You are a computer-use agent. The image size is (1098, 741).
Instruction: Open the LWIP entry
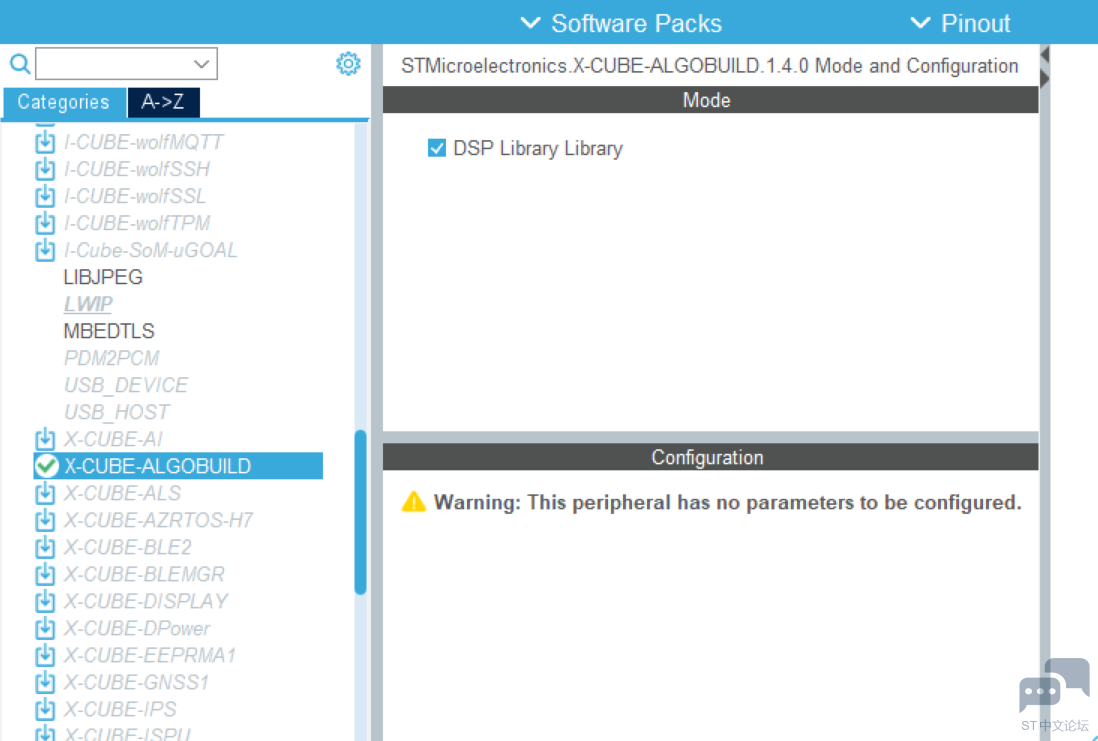tap(88, 304)
